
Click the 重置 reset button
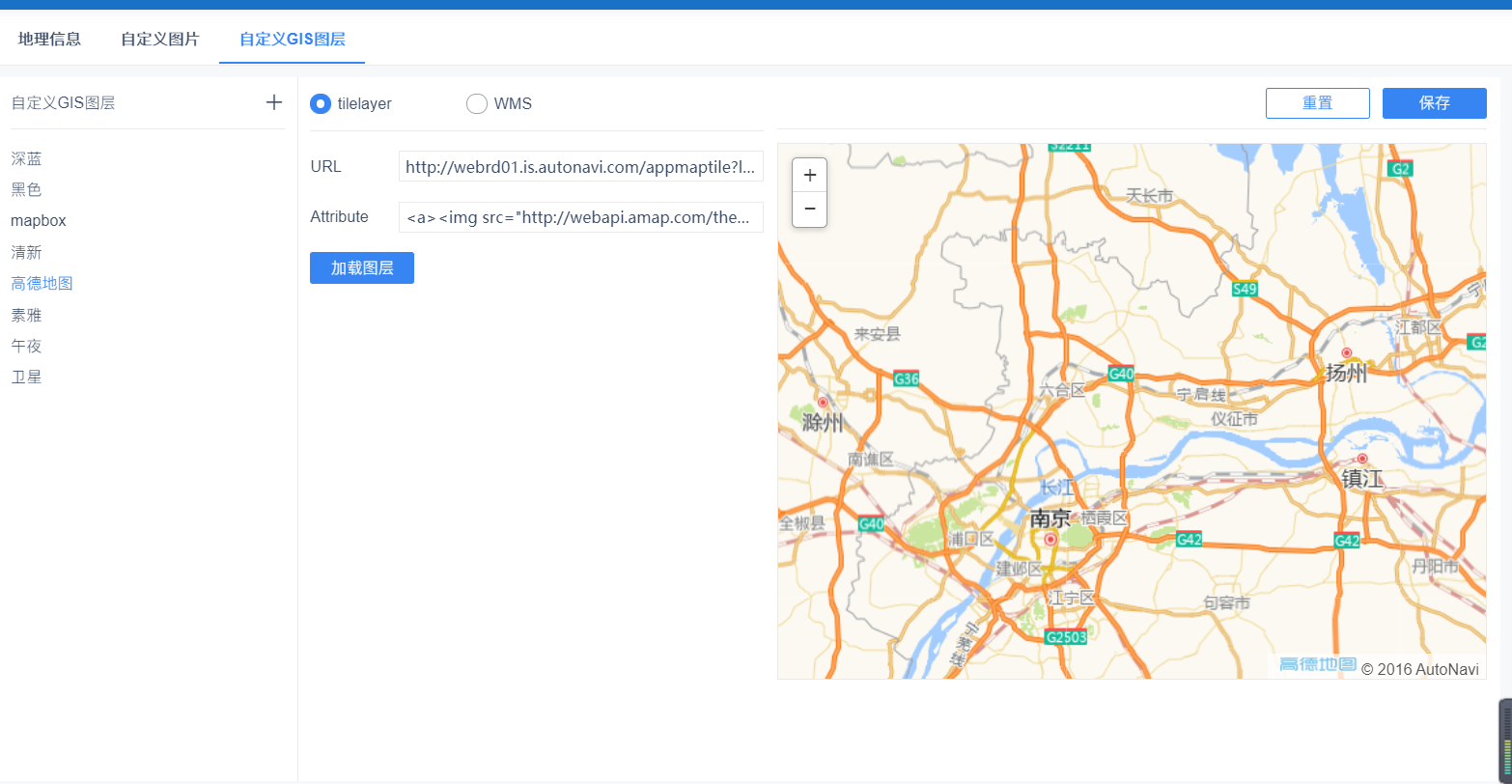click(x=1318, y=103)
